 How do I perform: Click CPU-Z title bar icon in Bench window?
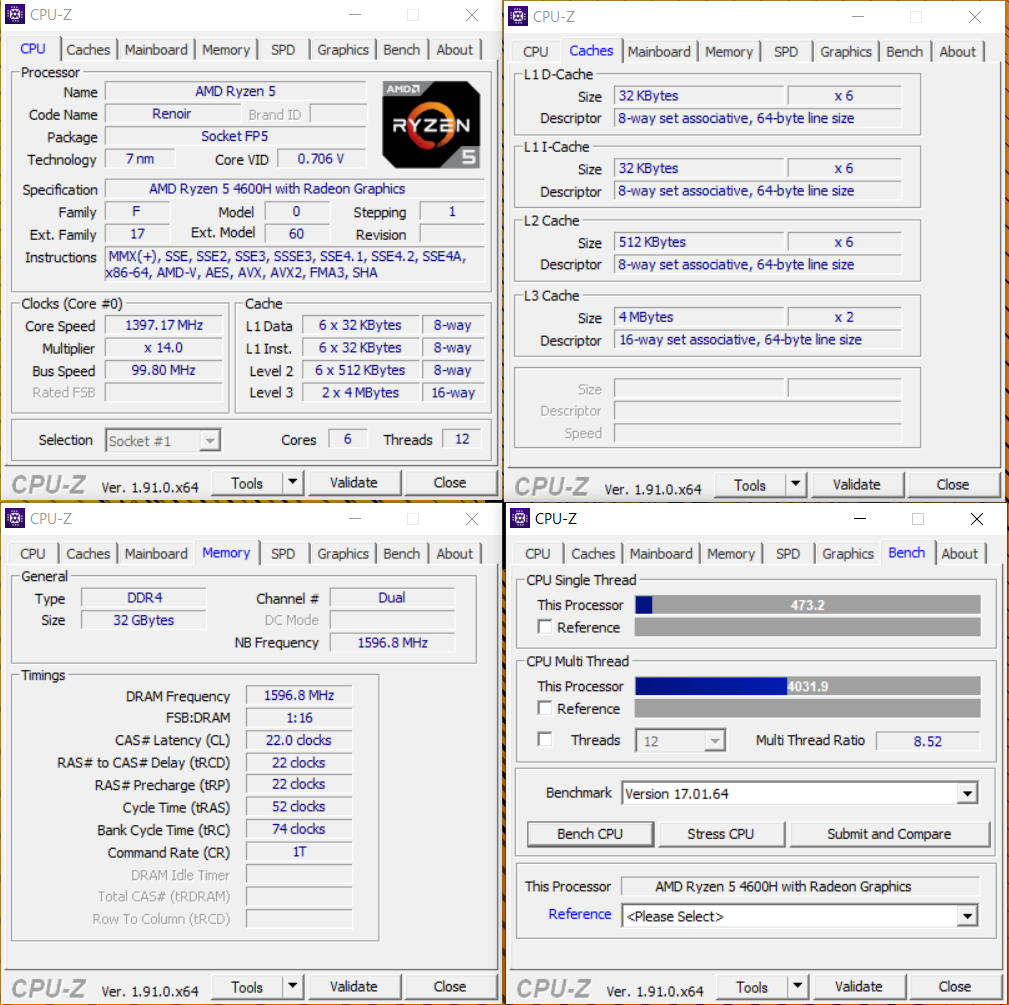pyautogui.click(x=517, y=518)
